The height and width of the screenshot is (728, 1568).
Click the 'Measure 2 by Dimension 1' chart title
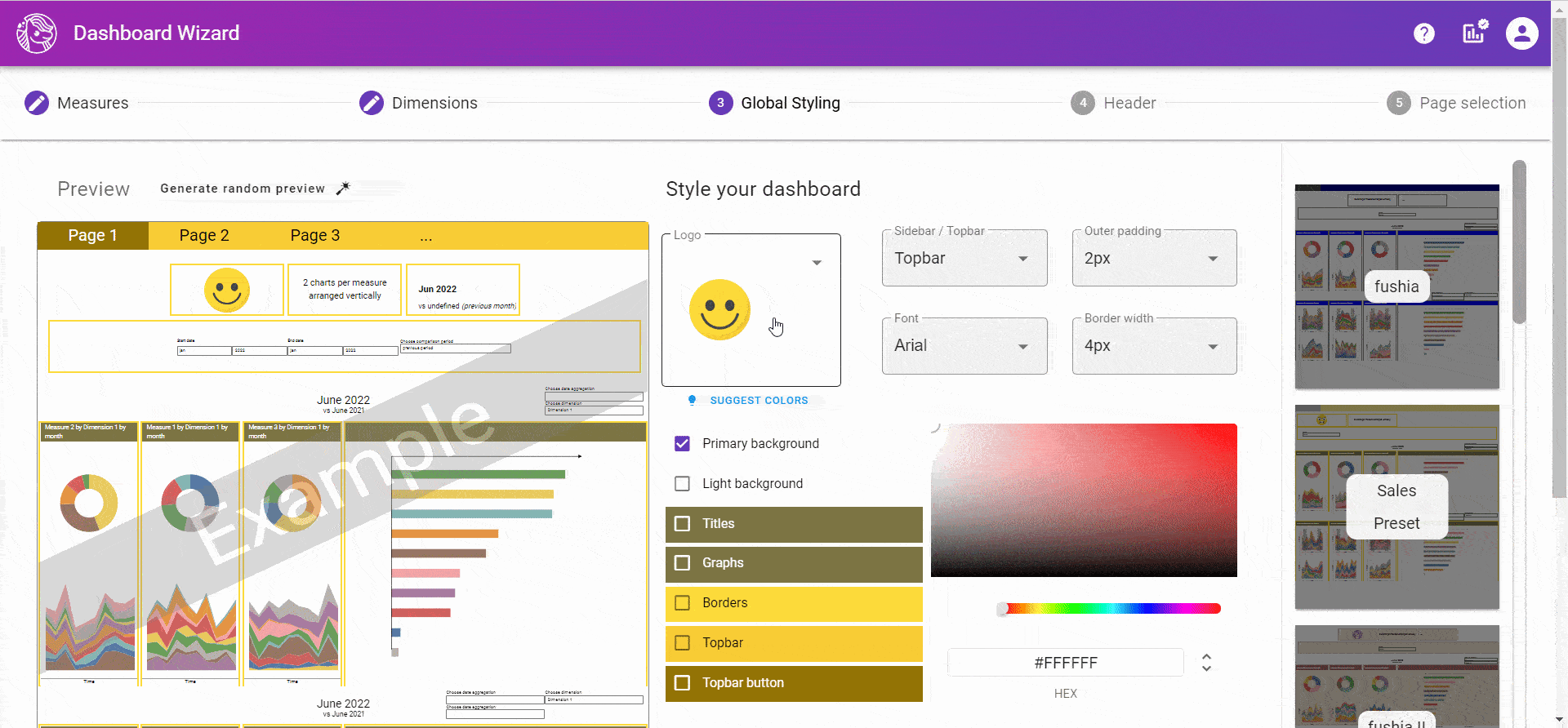(x=88, y=431)
